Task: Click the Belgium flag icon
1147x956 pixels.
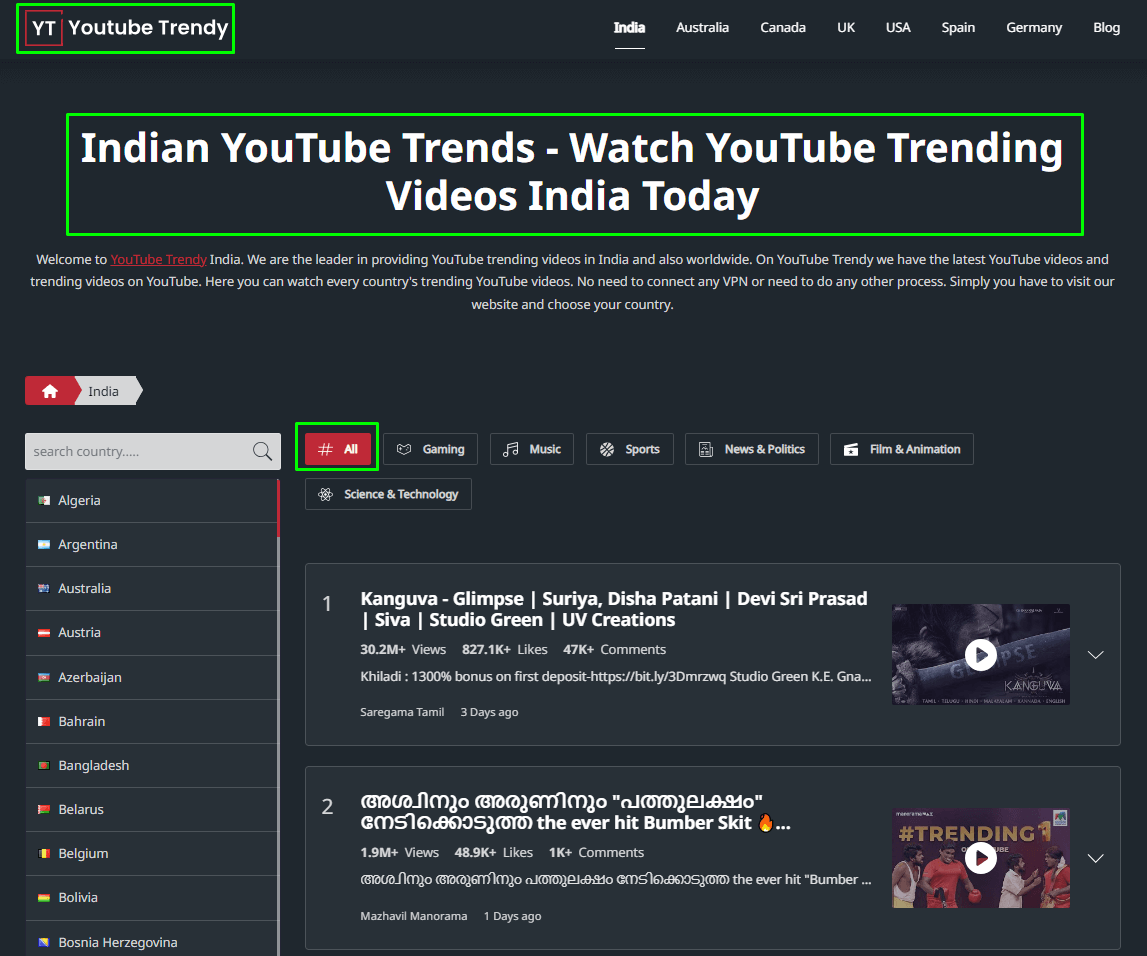Action: 44,853
